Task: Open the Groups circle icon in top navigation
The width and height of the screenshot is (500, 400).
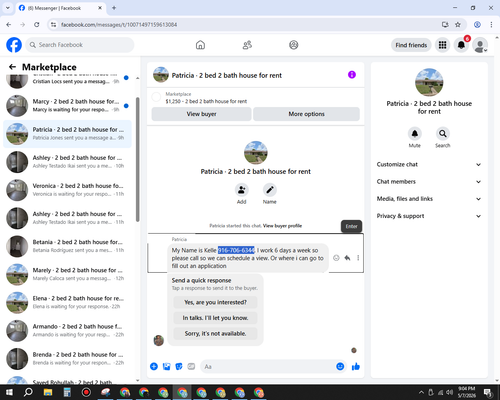Action: (294, 45)
